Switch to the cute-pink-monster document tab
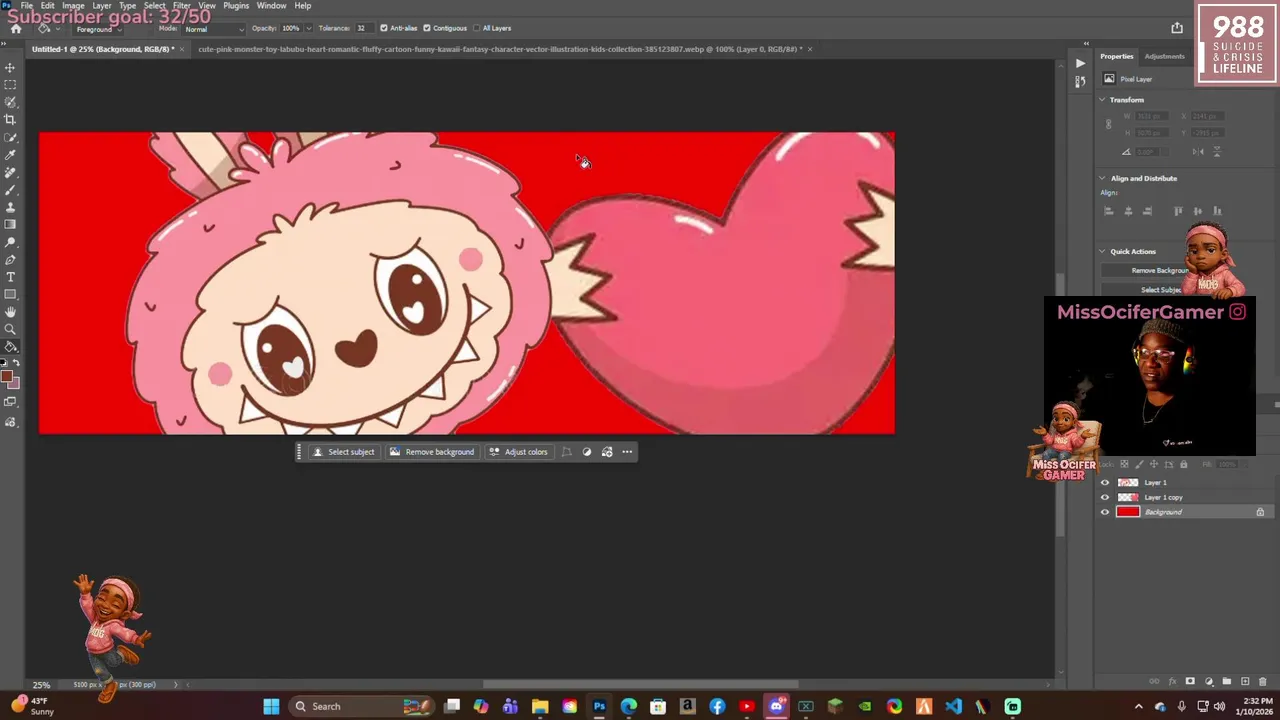Viewport: 1280px width, 720px height. 500,49
